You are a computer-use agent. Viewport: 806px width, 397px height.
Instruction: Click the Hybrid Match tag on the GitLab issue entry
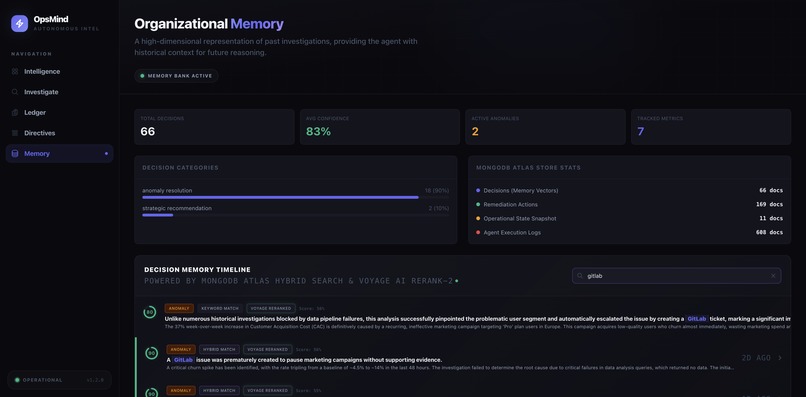coord(219,349)
